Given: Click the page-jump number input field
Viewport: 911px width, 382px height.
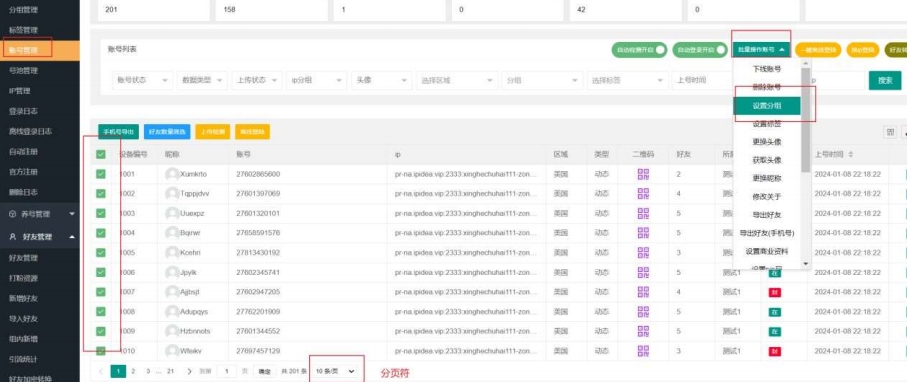Looking at the screenshot, I should click(227, 371).
